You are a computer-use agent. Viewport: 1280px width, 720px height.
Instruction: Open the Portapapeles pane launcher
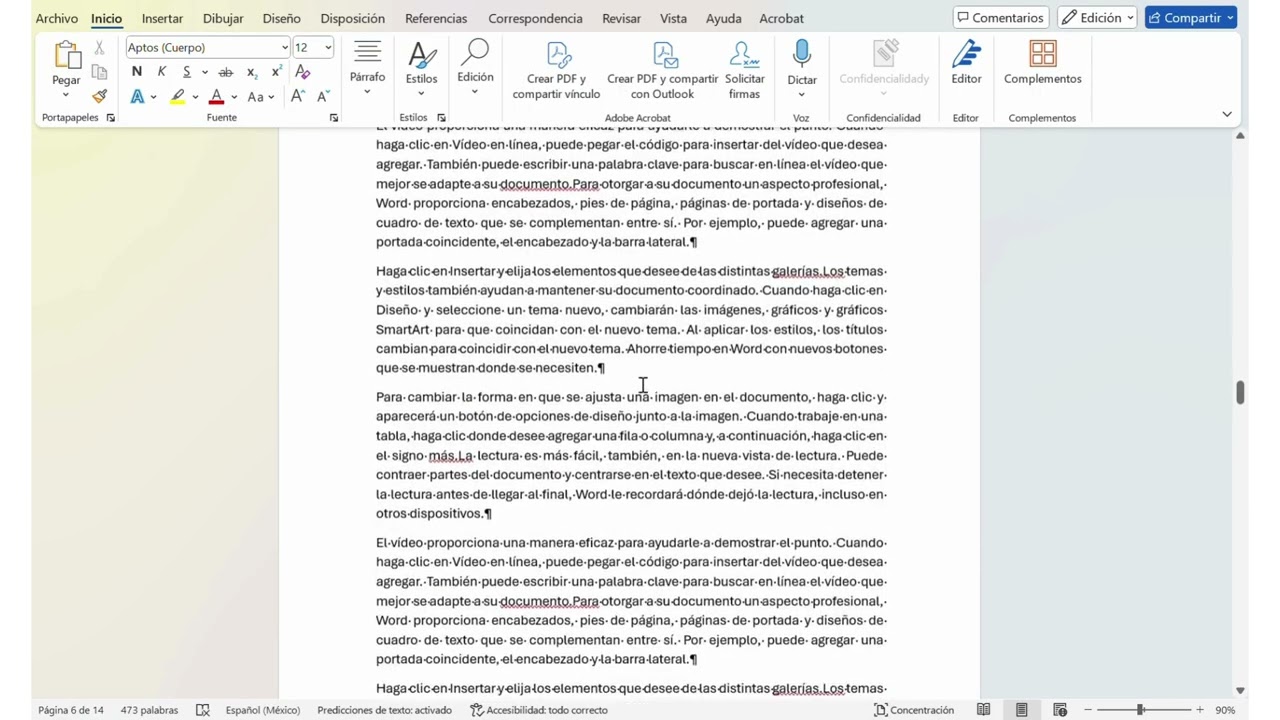(111, 118)
